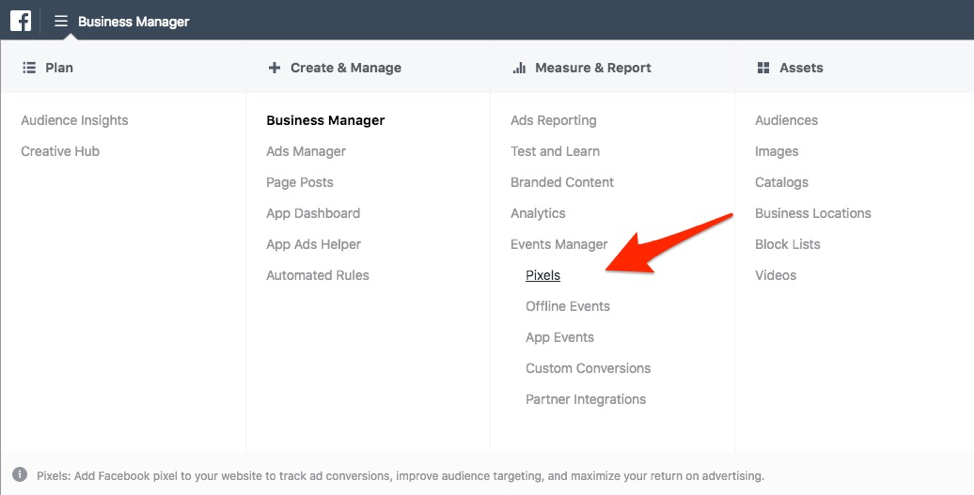Open Ads Reporting
Image resolution: width=974 pixels, height=495 pixels.
553,120
